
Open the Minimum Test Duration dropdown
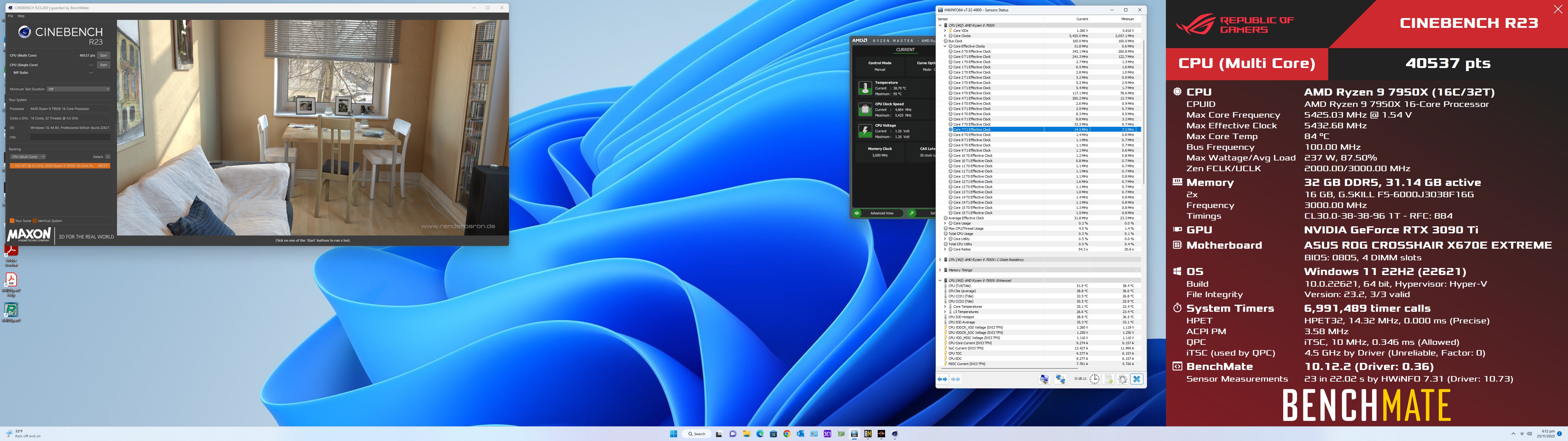[x=78, y=89]
